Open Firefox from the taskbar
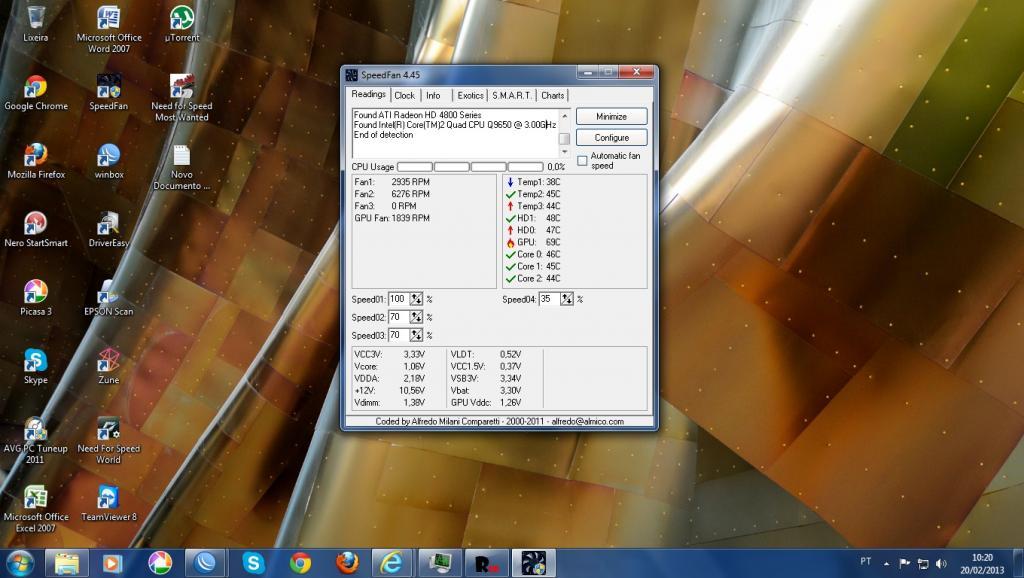This screenshot has width=1024, height=578. point(347,563)
